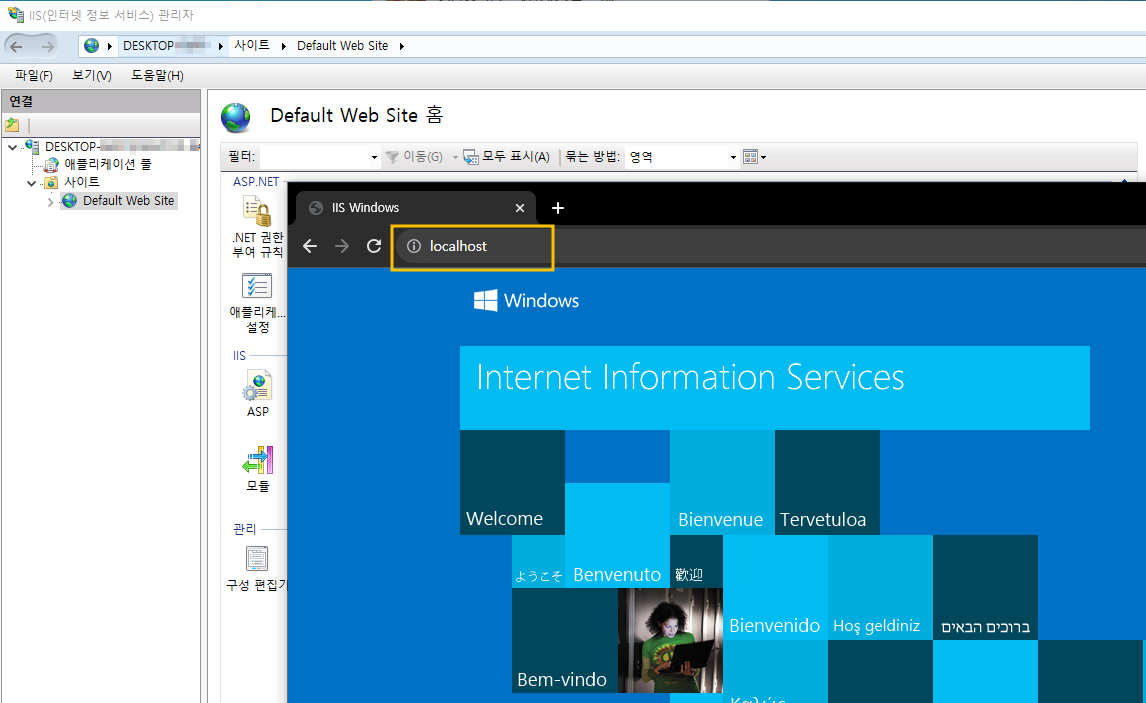Screen dimensions: 1146x703
Task: Collapse the Sites (사이트) tree node
Action: pyautogui.click(x=31, y=183)
